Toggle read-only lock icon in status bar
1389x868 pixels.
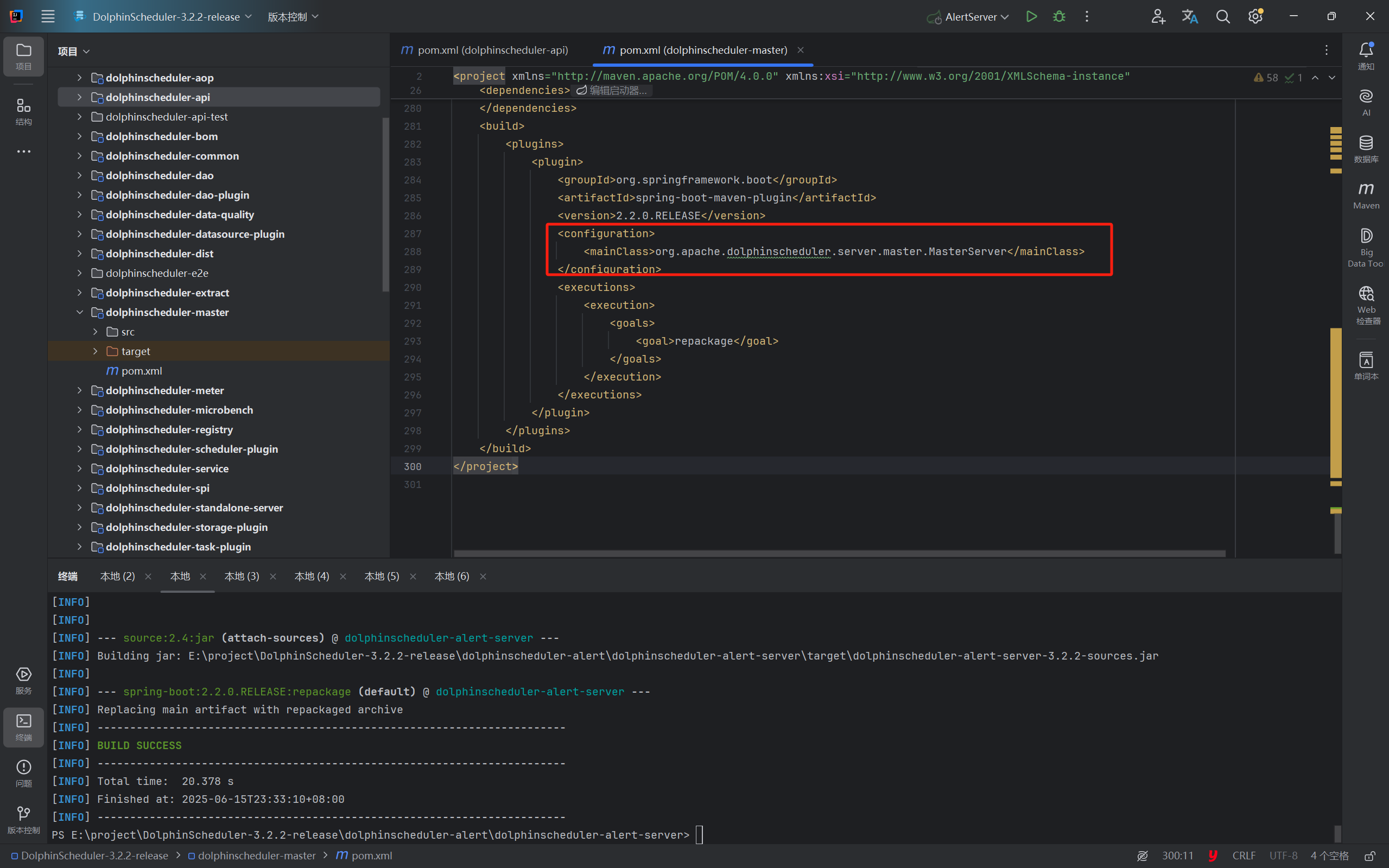(1369, 856)
